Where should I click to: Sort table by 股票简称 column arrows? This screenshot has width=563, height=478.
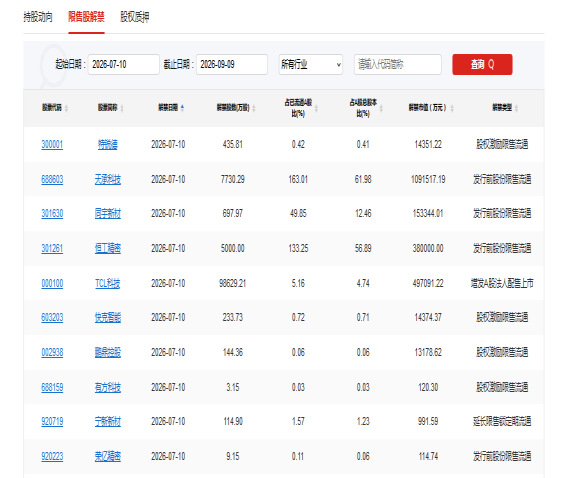(122, 108)
